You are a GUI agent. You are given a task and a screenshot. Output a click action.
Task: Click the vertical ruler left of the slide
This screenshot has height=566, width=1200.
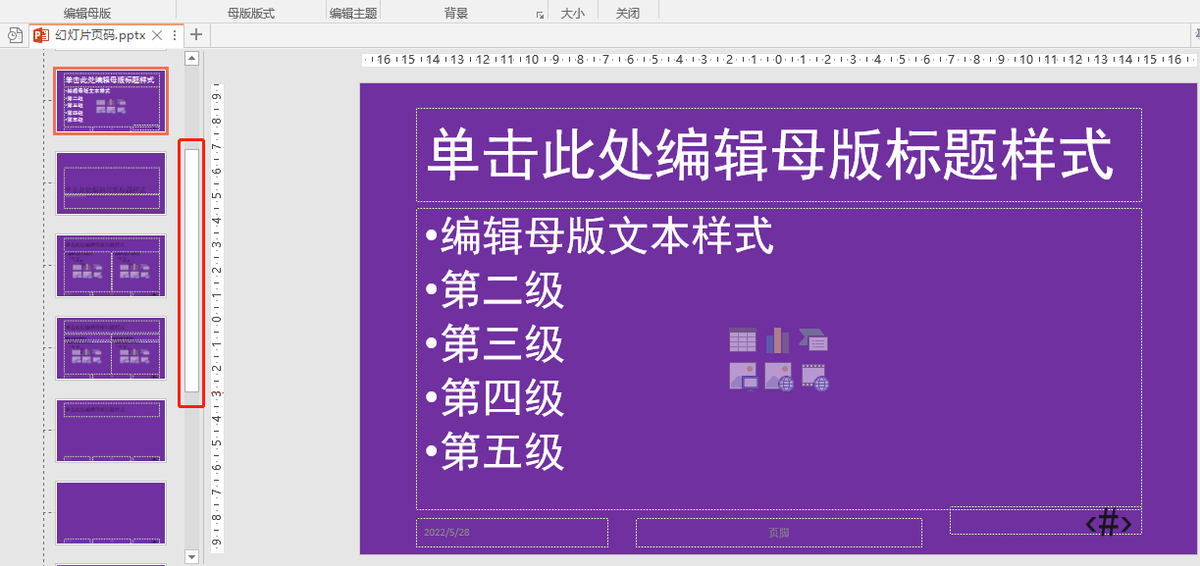(x=216, y=318)
